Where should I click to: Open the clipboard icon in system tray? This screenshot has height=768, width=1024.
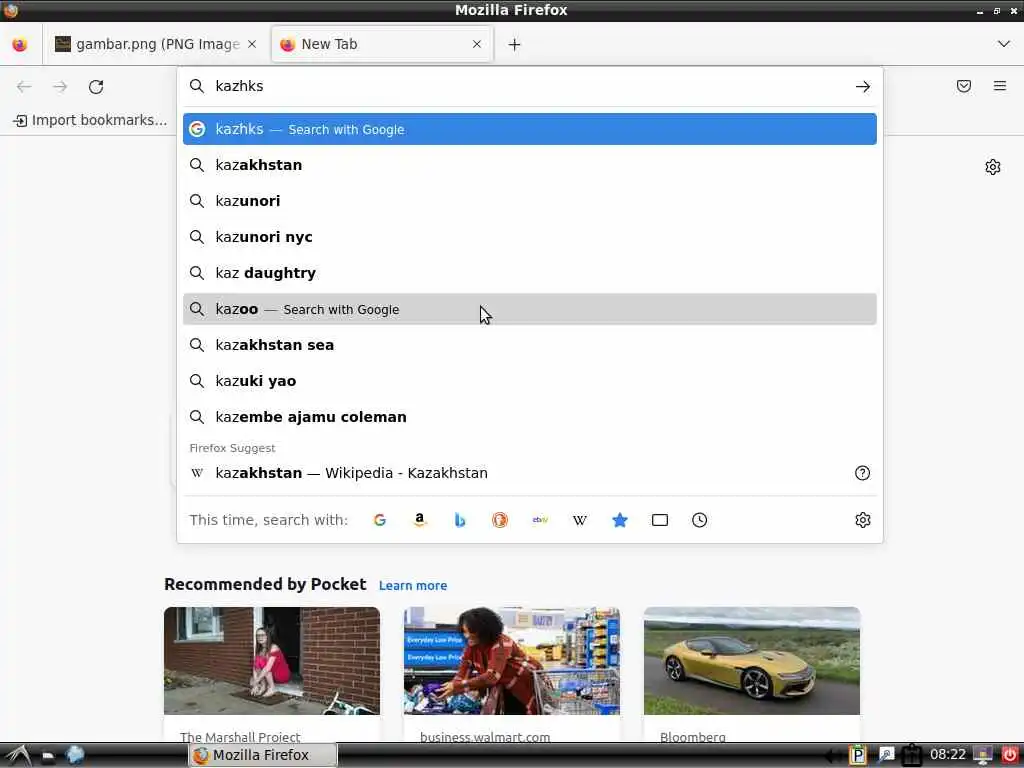[x=912, y=755]
